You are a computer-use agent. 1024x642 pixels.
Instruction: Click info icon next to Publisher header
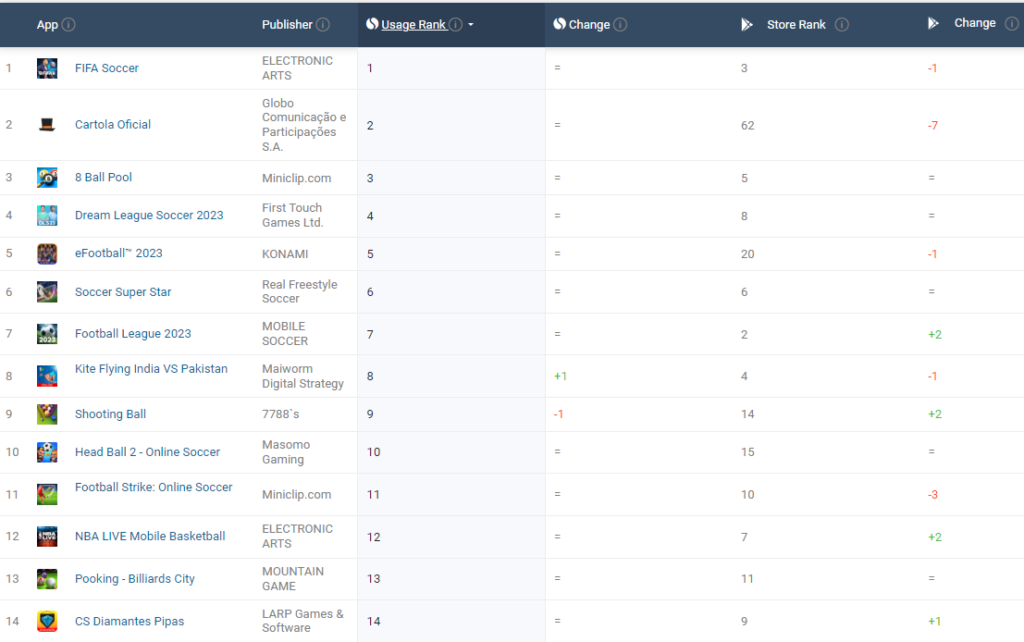tap(322, 25)
